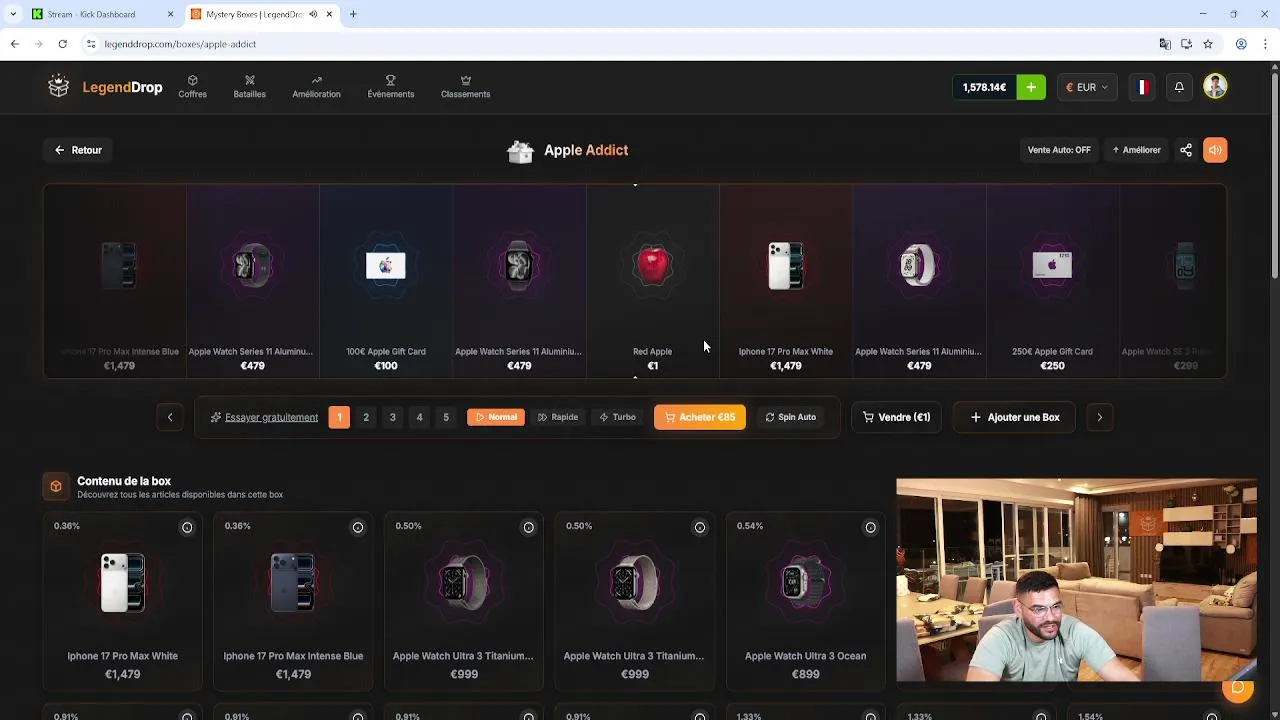Click Contenu de la box cube icon
This screenshot has width=1280, height=720.
point(56,486)
